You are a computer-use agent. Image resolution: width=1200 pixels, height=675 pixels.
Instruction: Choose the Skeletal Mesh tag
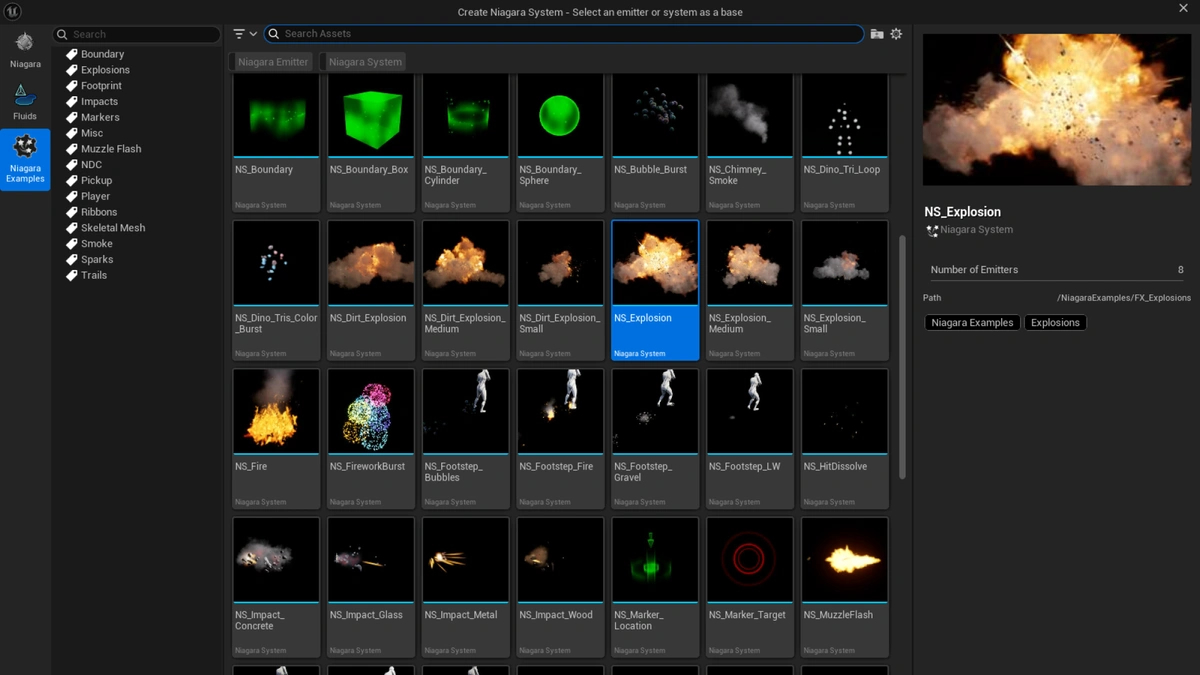tap(113, 228)
